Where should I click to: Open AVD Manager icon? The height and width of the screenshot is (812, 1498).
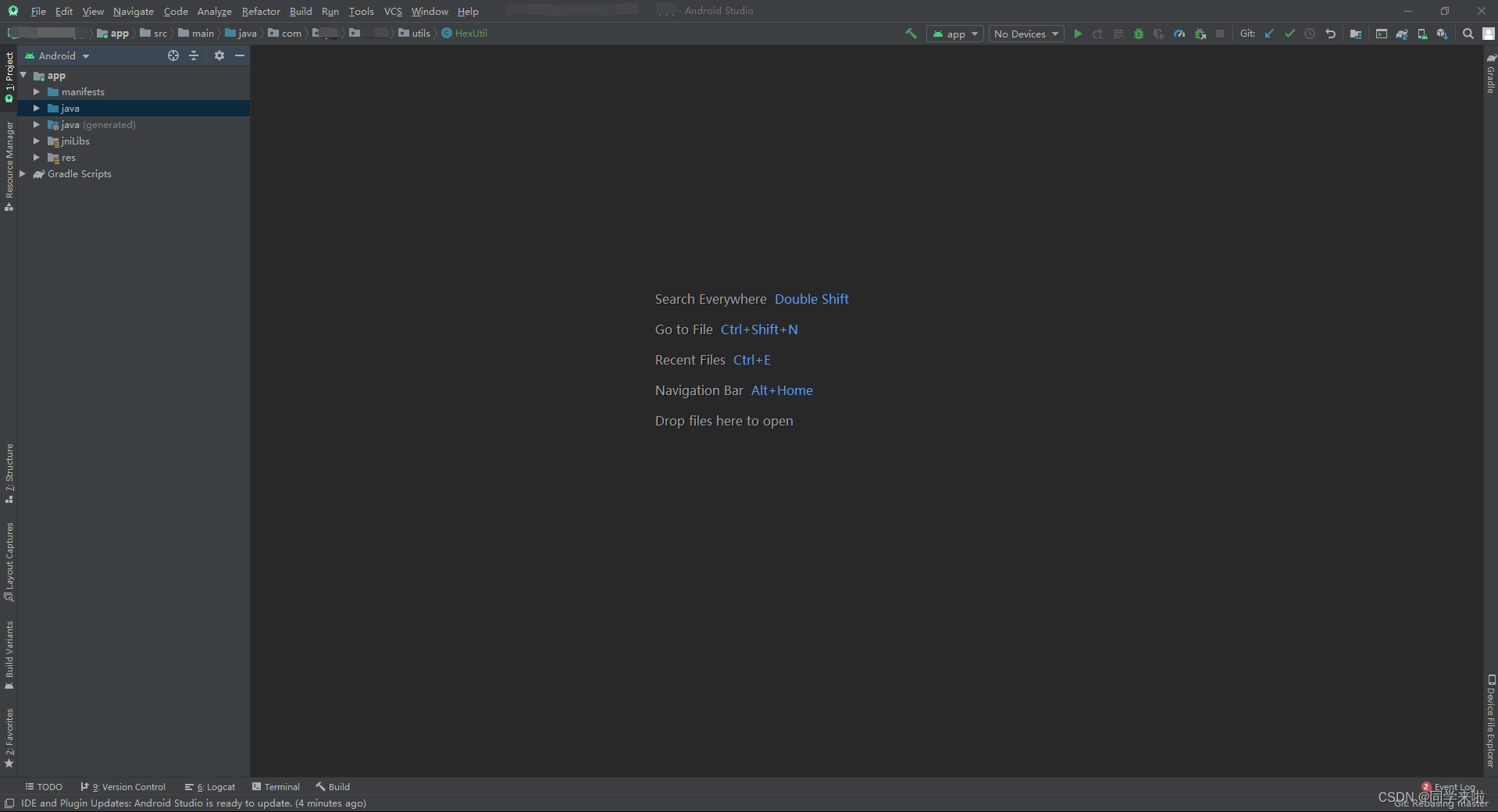click(1422, 34)
